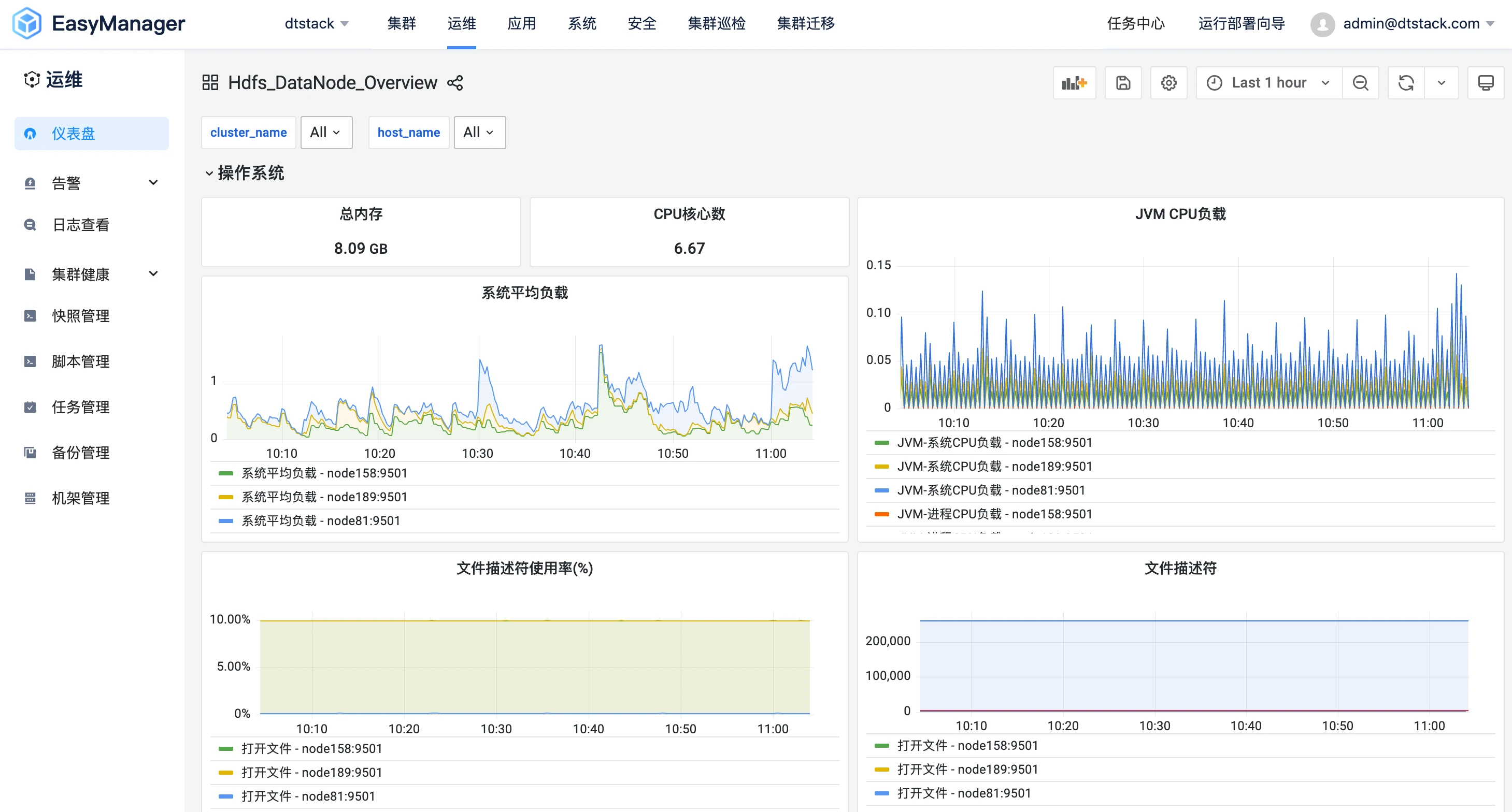Open the CPU核心数 panel title menu
This screenshot has width=1512, height=812.
(x=690, y=215)
